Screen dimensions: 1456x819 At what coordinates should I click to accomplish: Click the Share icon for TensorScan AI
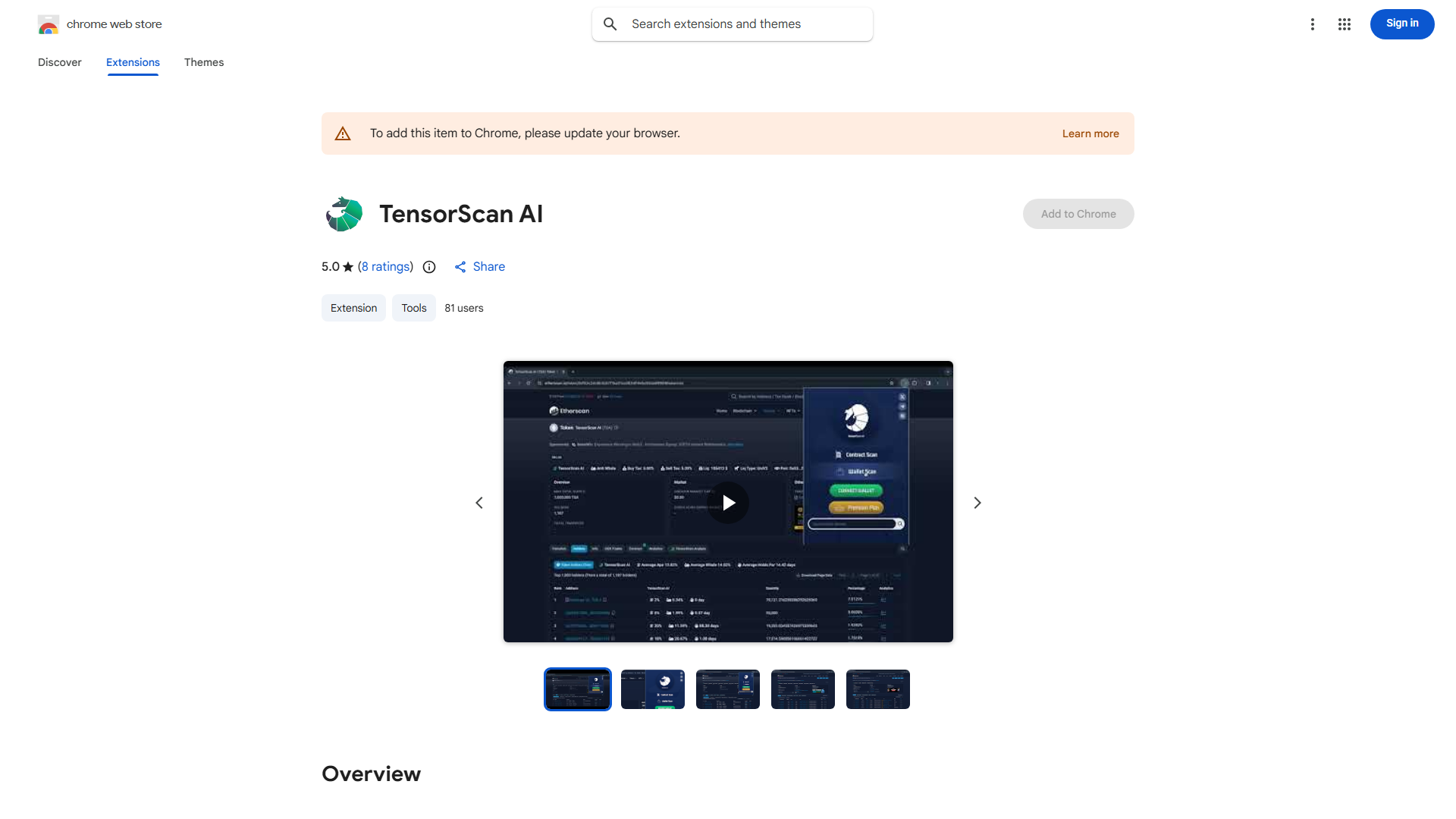pyautogui.click(x=461, y=267)
